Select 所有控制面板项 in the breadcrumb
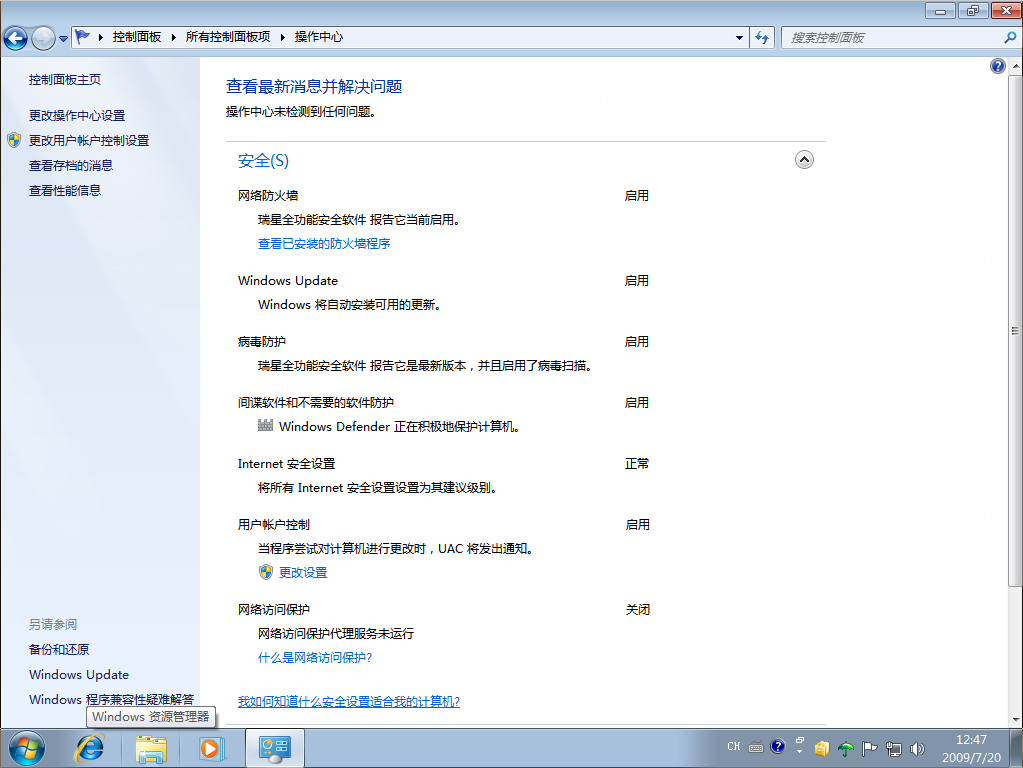 click(228, 37)
